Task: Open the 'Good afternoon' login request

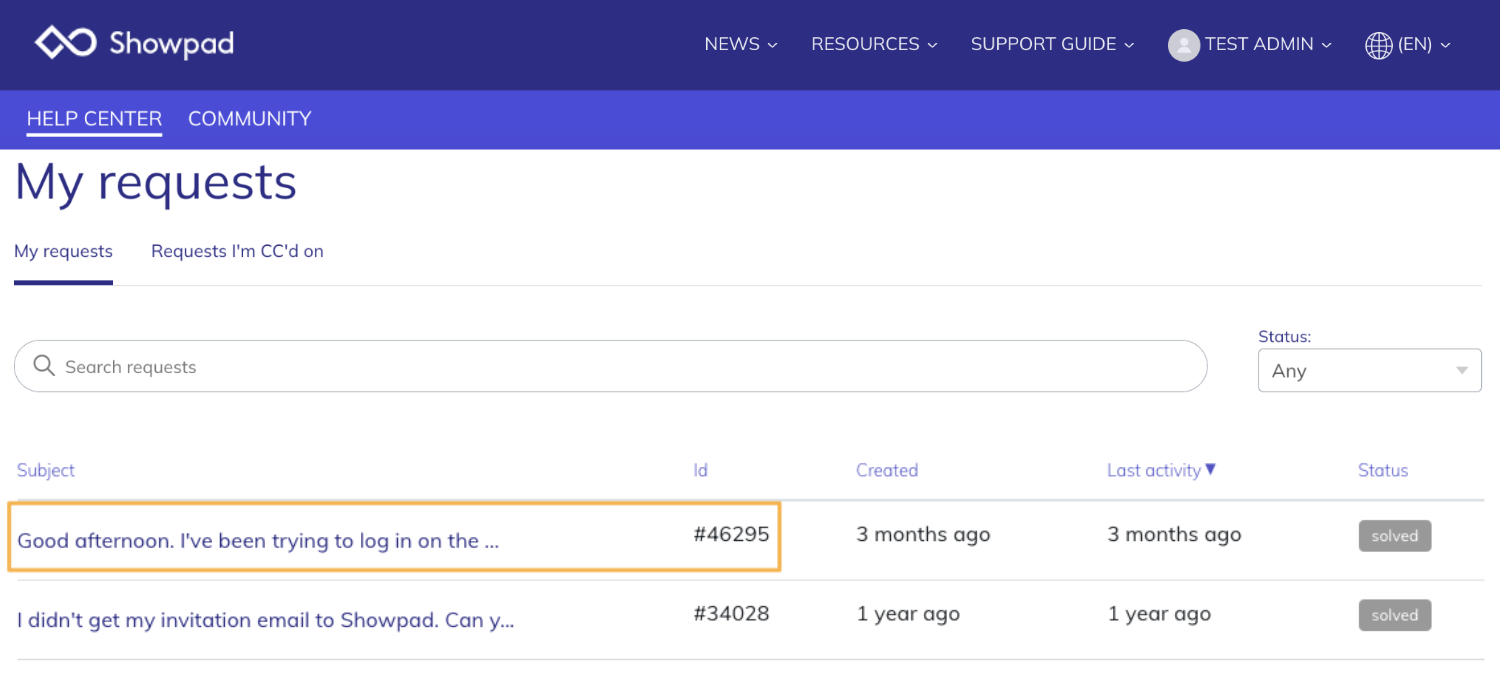Action: pos(258,541)
